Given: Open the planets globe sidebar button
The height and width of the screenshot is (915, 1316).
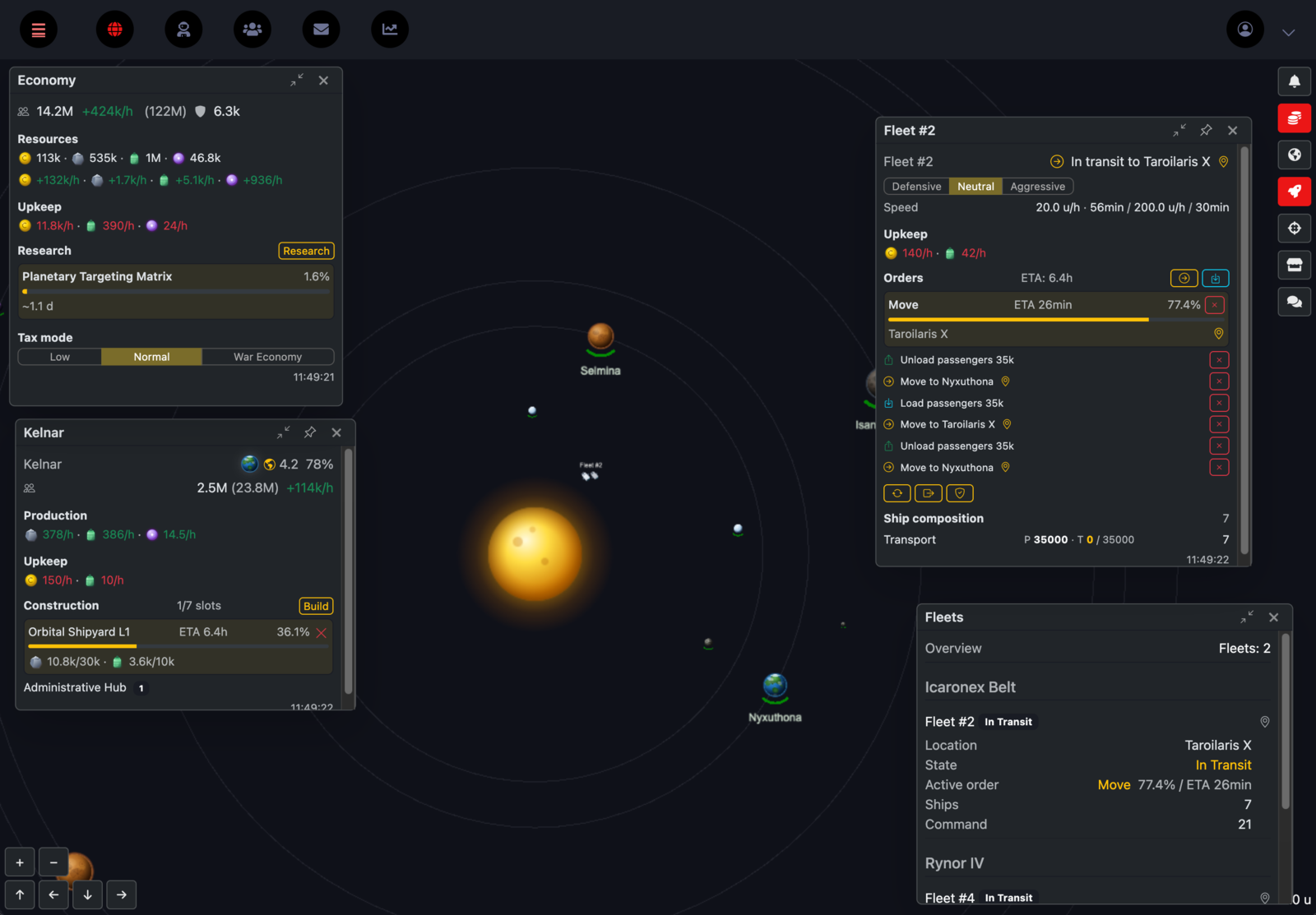Looking at the screenshot, I should [x=1295, y=155].
